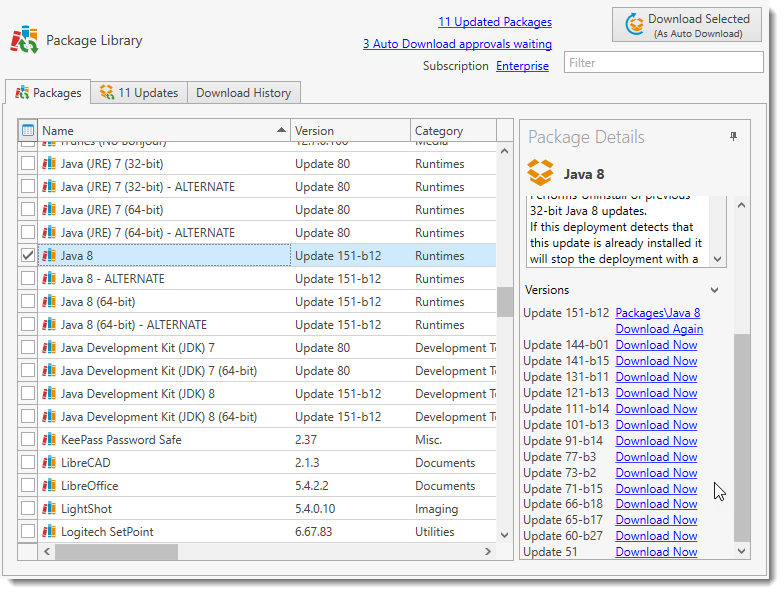Image resolution: width=784 pixels, height=594 pixels.
Task: Tick the Java 8 (64-bit) checkbox
Action: tap(28, 302)
